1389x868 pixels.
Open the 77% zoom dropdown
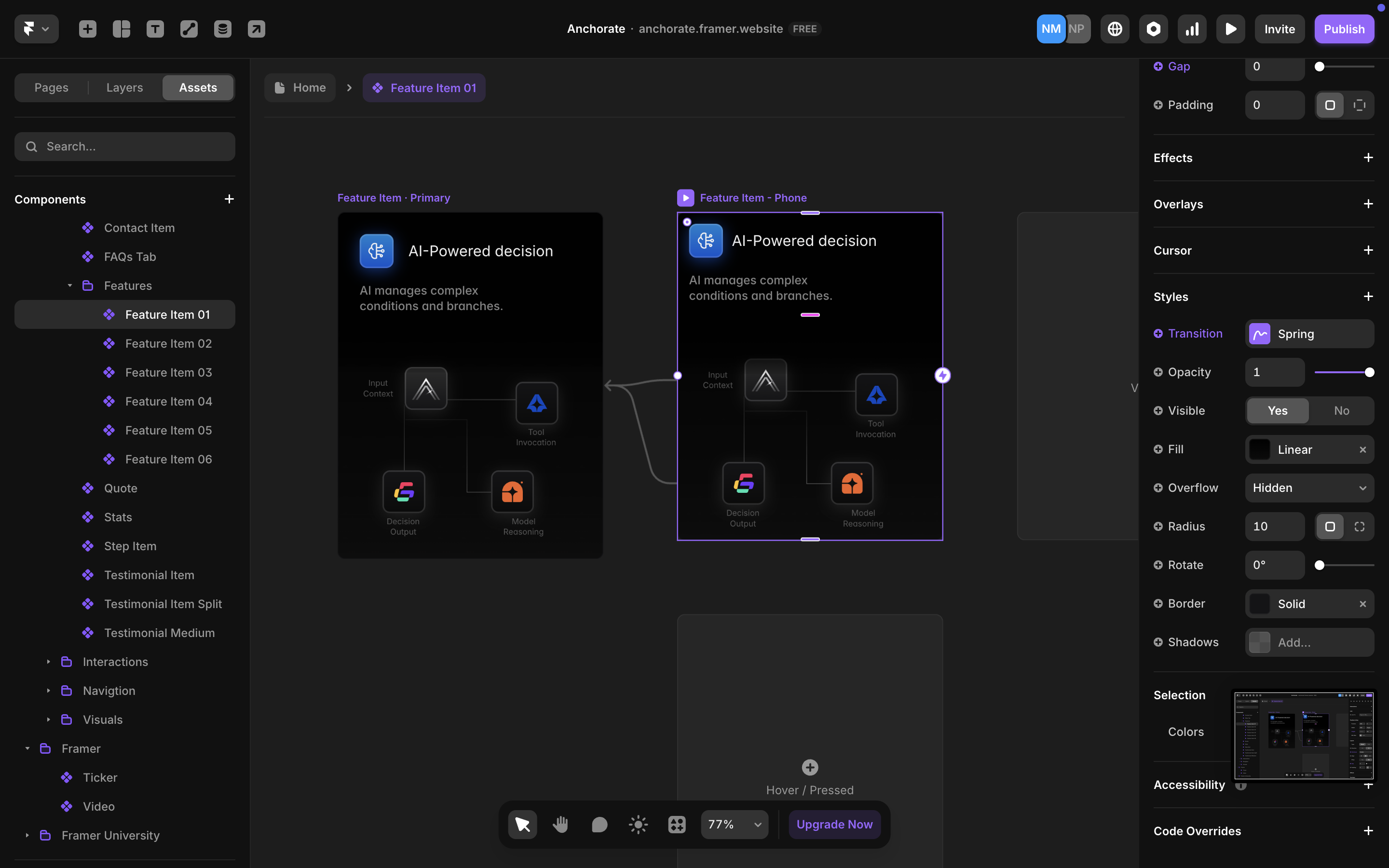pyautogui.click(x=734, y=825)
